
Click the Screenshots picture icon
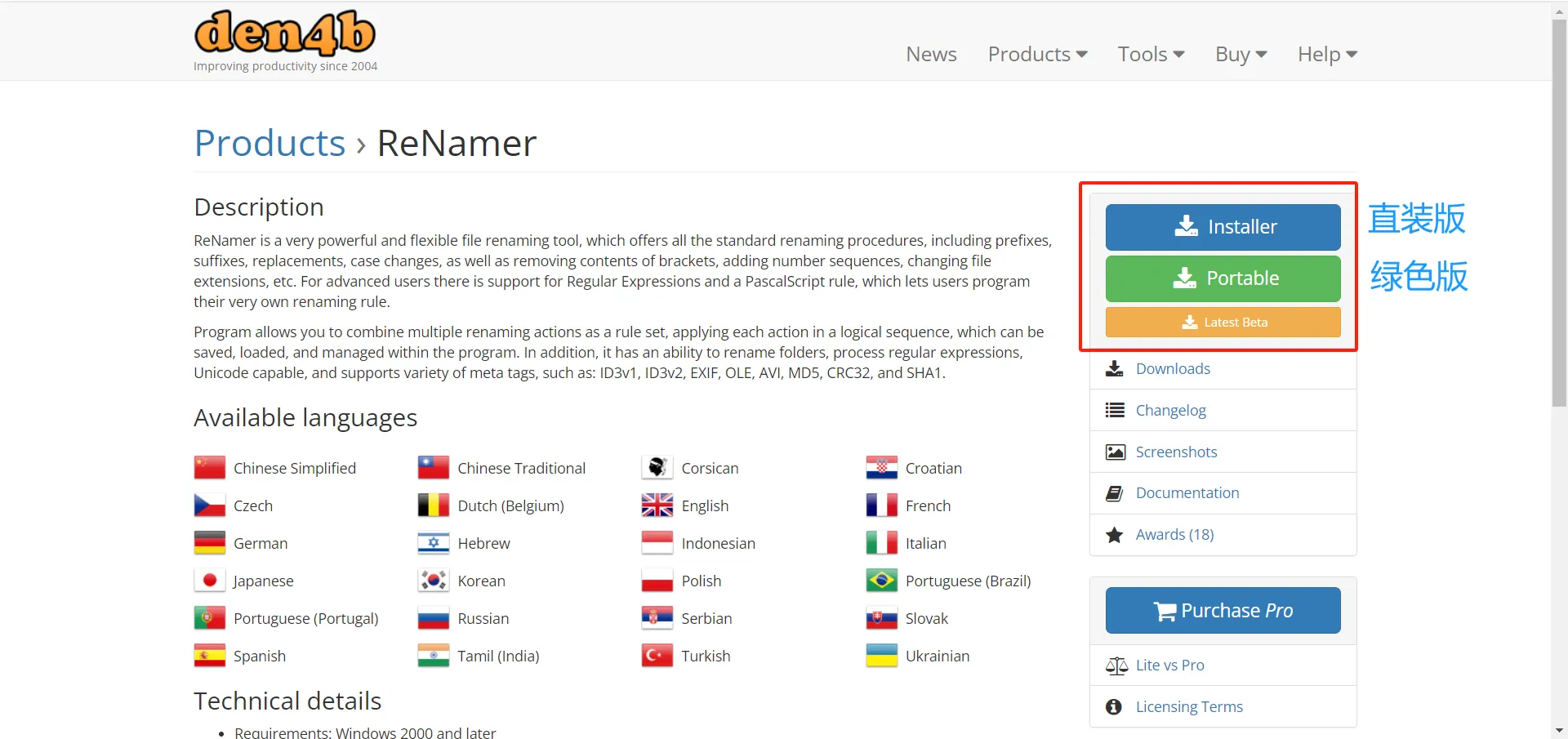coord(1115,452)
